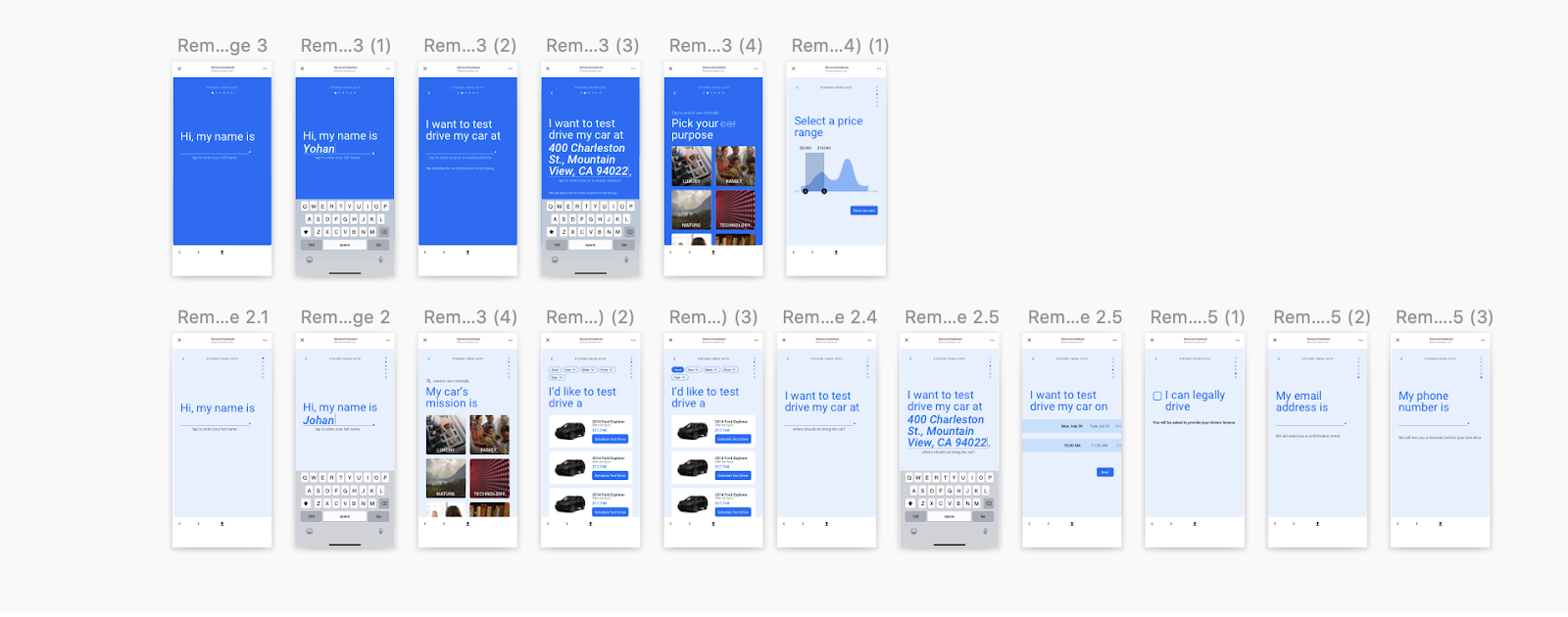Click 'Show me cars' button in Rem...4) (1)

pos(864,211)
